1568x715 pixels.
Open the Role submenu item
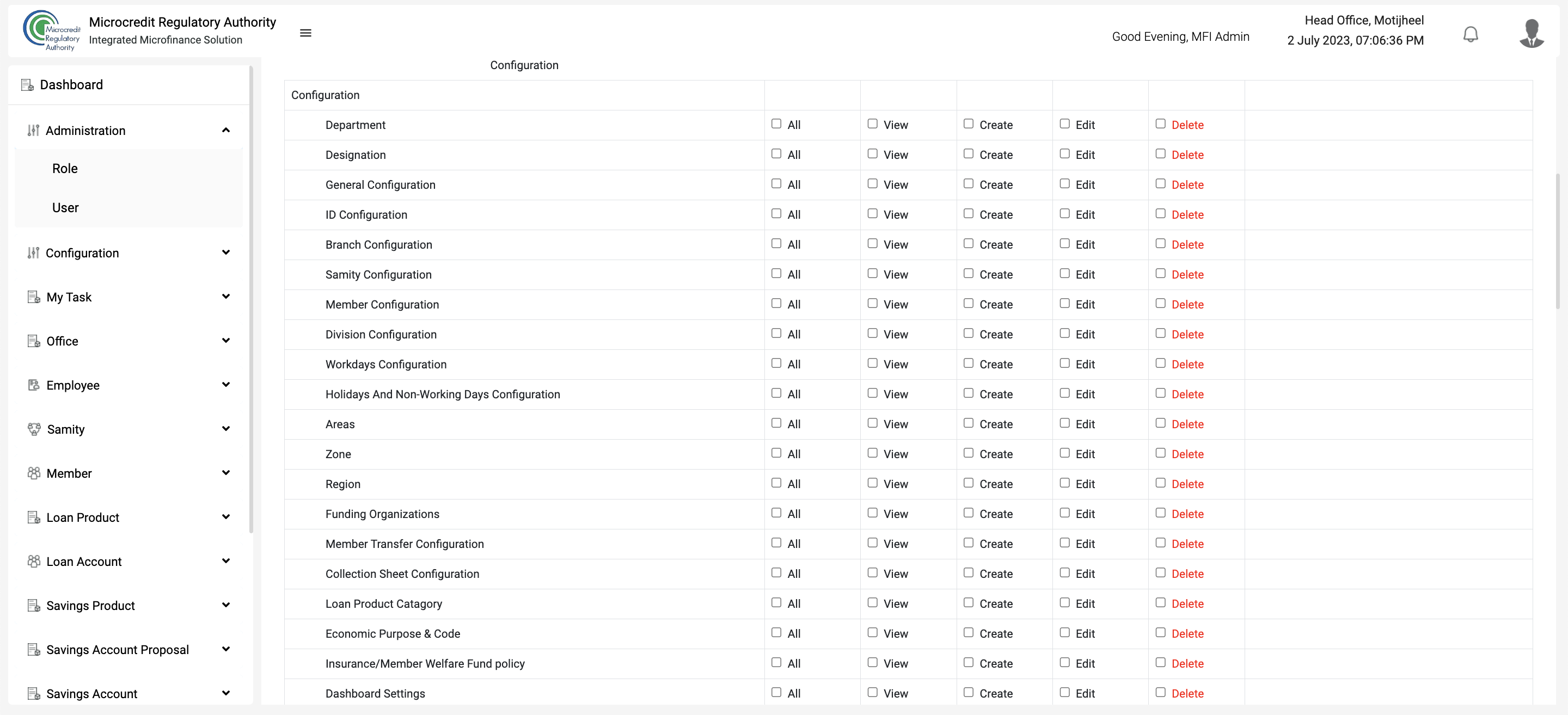click(65, 169)
